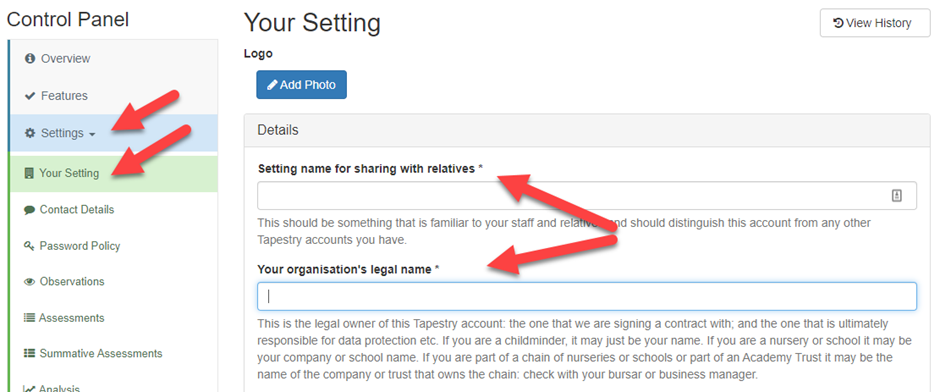Click the Your Setting building icon
The height and width of the screenshot is (392, 940).
click(28, 173)
